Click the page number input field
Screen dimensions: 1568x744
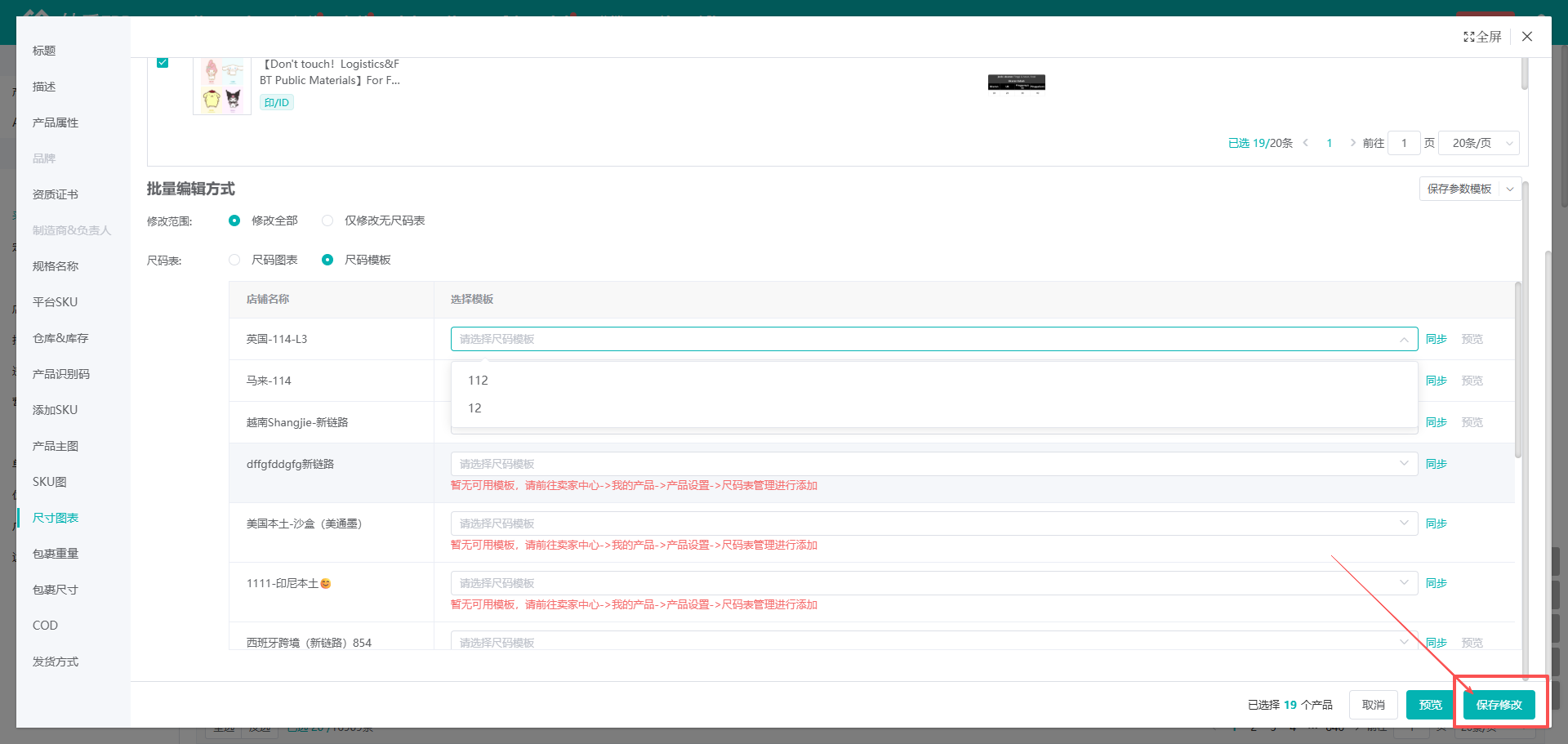1404,143
